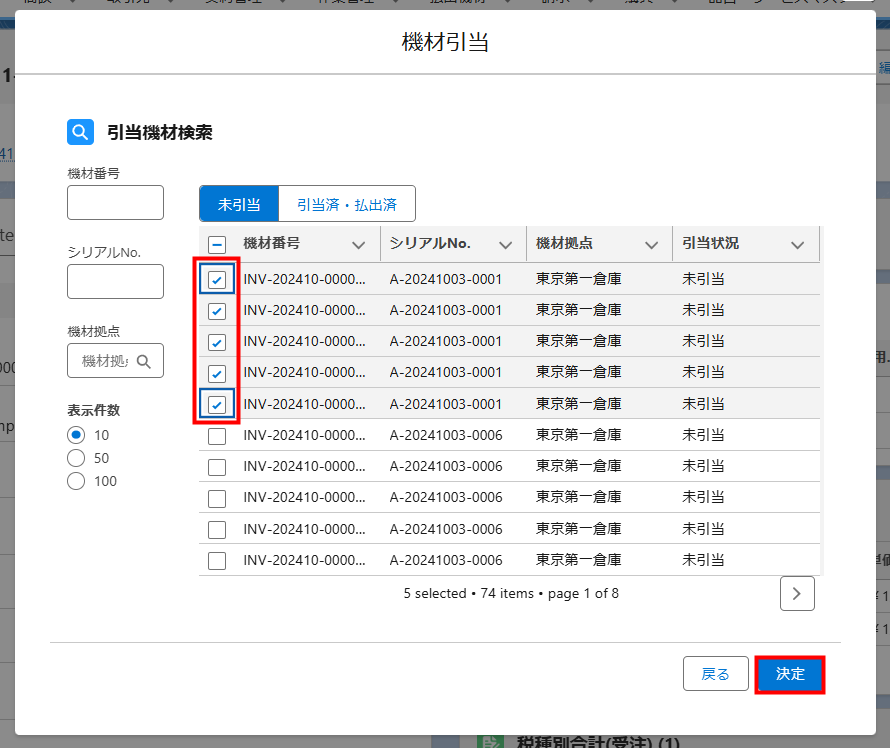Go to next page with arrow button

797,593
